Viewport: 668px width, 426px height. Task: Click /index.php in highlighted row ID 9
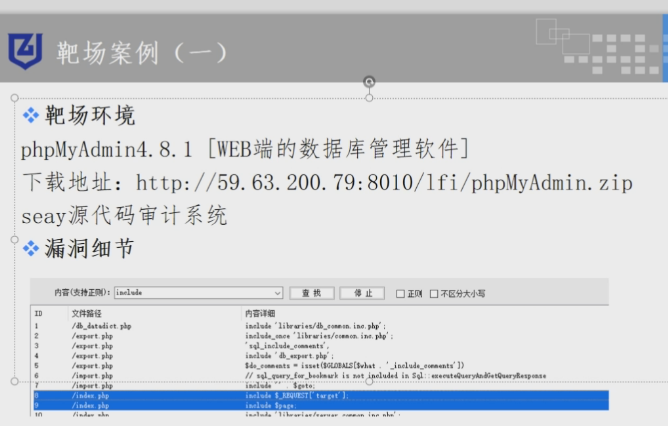[90, 406]
